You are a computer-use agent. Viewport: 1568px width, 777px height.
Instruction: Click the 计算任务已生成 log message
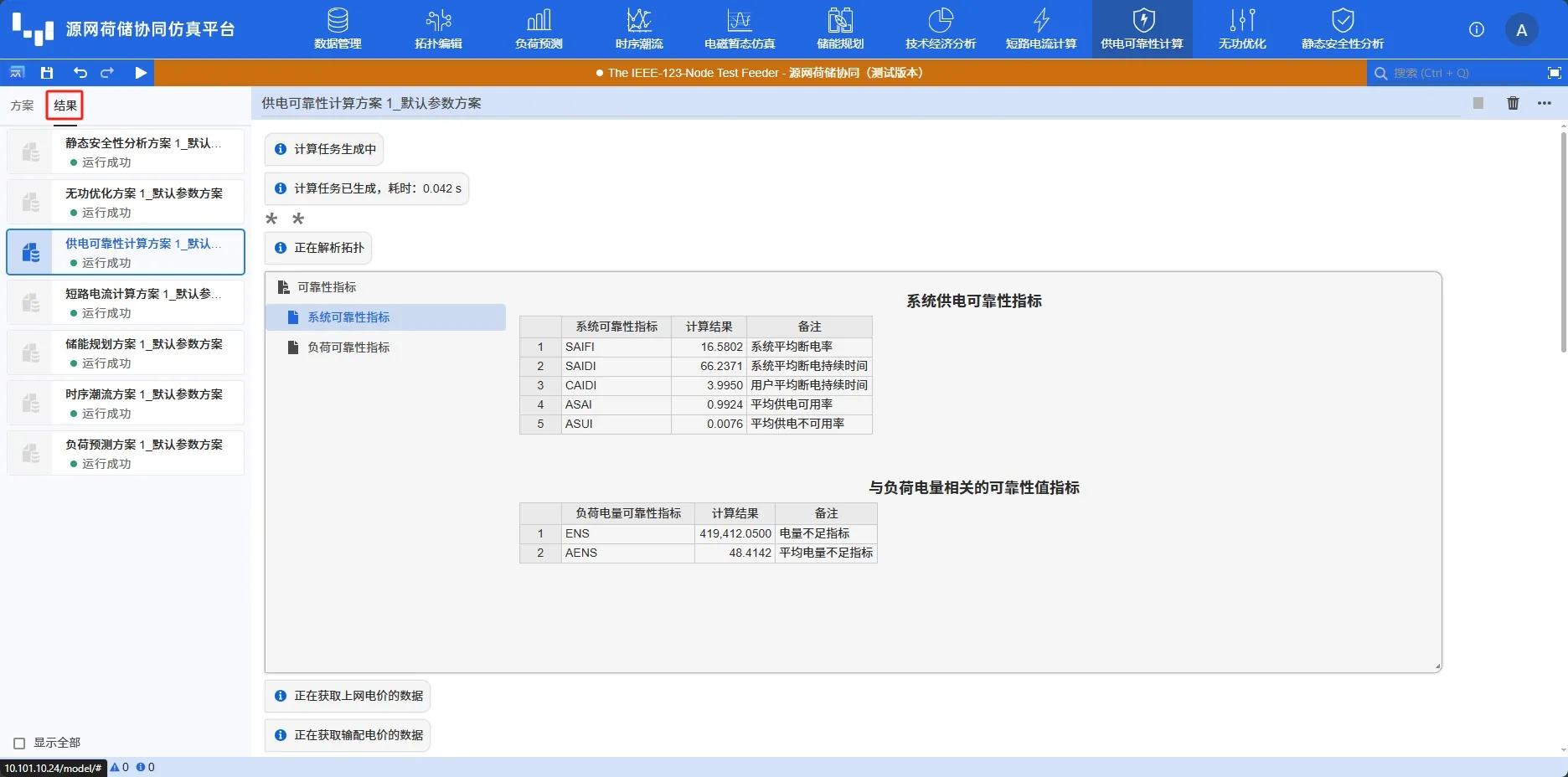click(x=367, y=188)
